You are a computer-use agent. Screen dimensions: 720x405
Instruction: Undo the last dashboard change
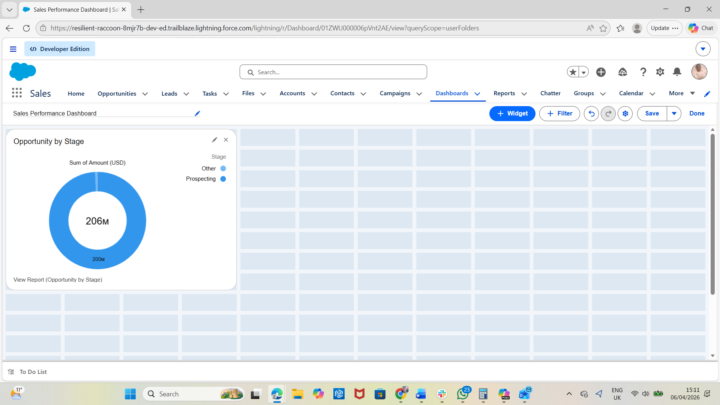pos(591,113)
